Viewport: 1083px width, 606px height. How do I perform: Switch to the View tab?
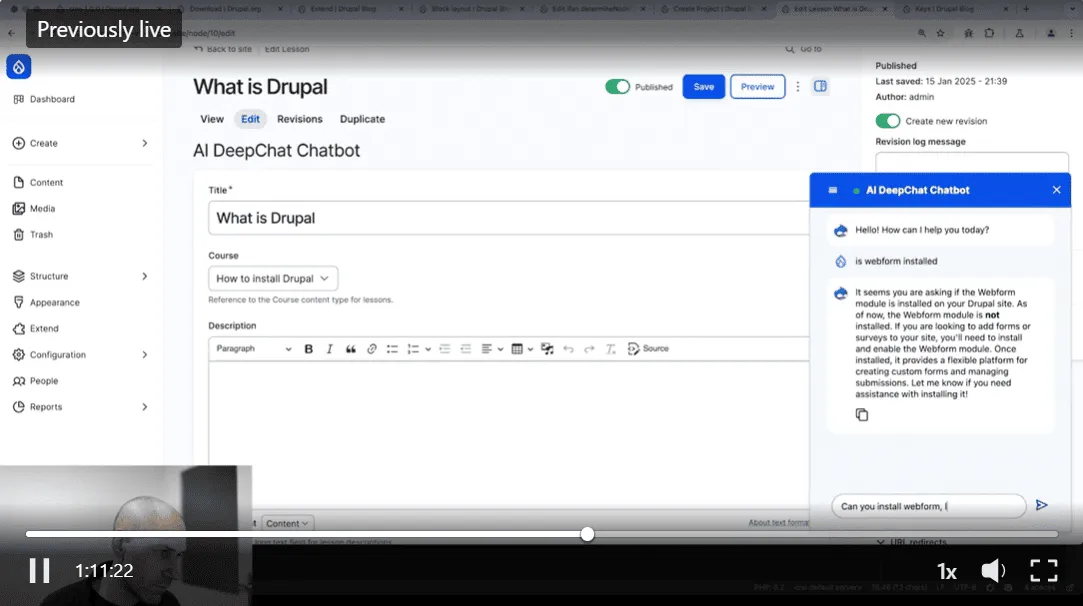[x=212, y=119]
